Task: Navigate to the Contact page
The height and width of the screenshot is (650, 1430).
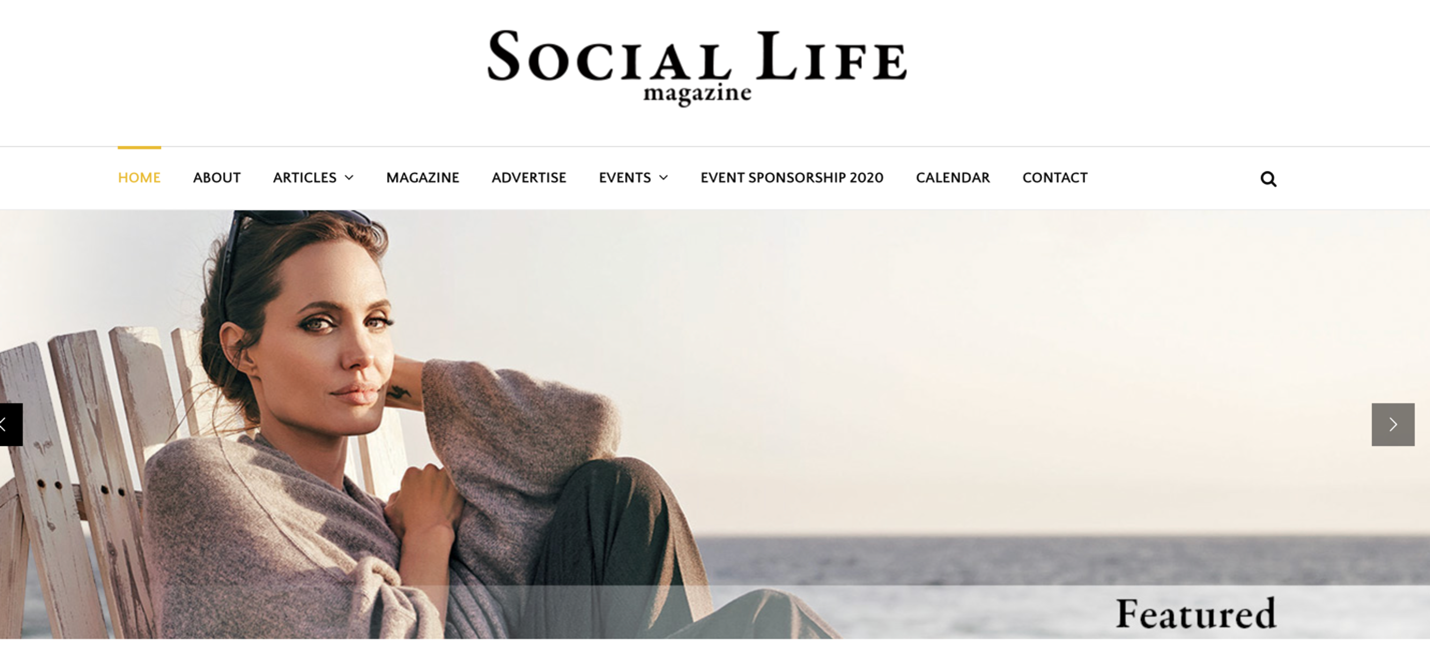Action: tap(1055, 178)
